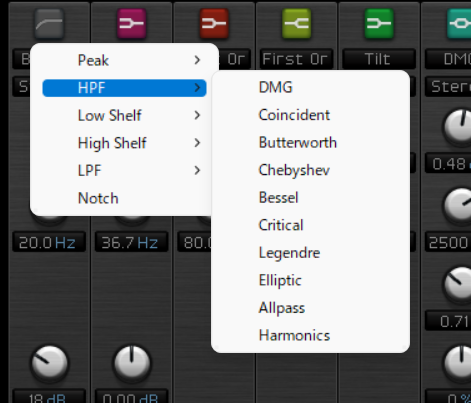Click the teal band shape icon

coord(459,23)
